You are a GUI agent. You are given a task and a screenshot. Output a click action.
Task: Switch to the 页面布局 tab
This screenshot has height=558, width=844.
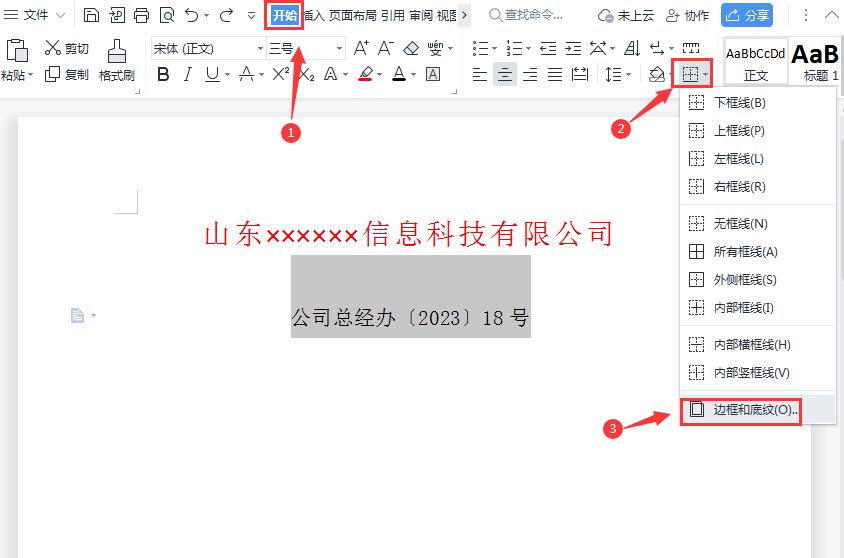[x=353, y=16]
